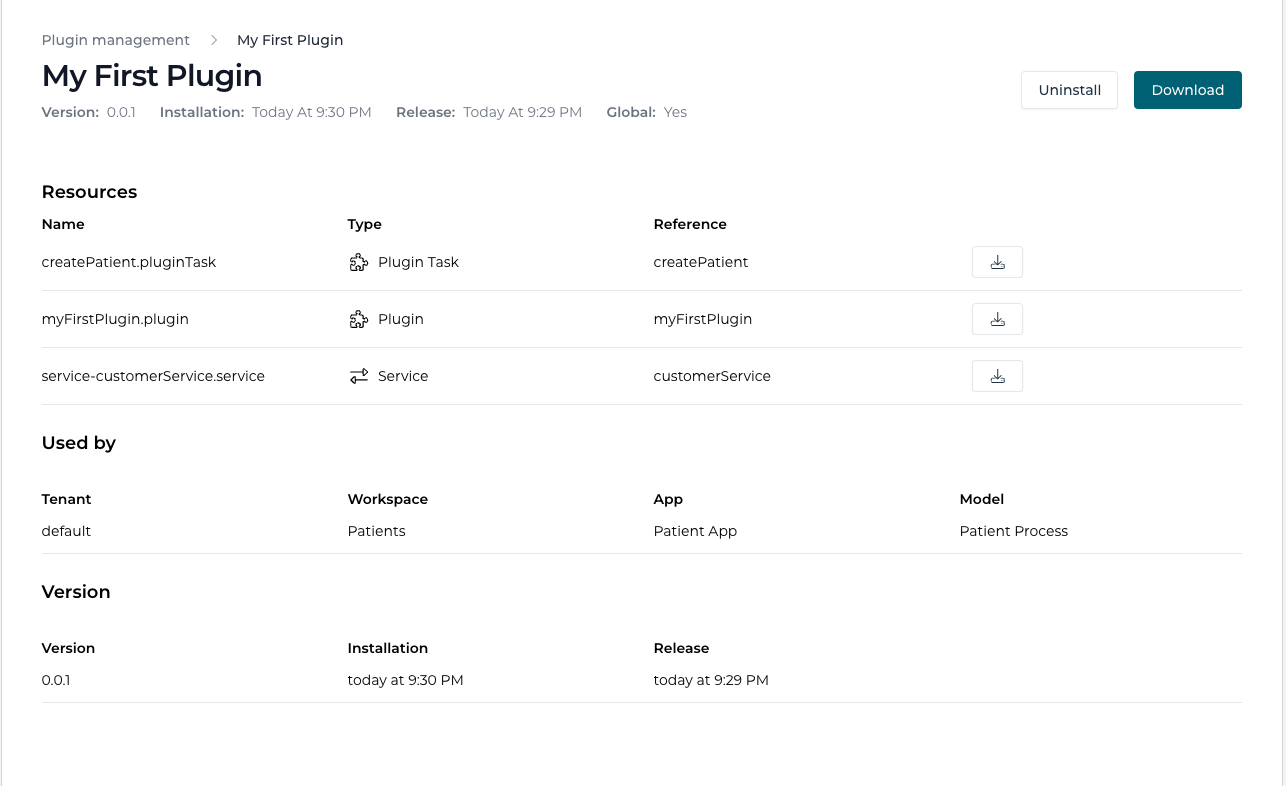
Task: Download the createPatient.pluginTask resource
Action: pos(997,262)
